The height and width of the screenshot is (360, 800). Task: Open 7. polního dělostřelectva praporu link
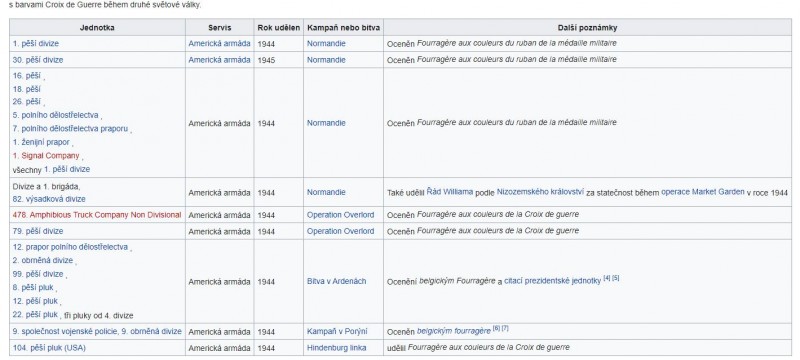[x=70, y=129]
